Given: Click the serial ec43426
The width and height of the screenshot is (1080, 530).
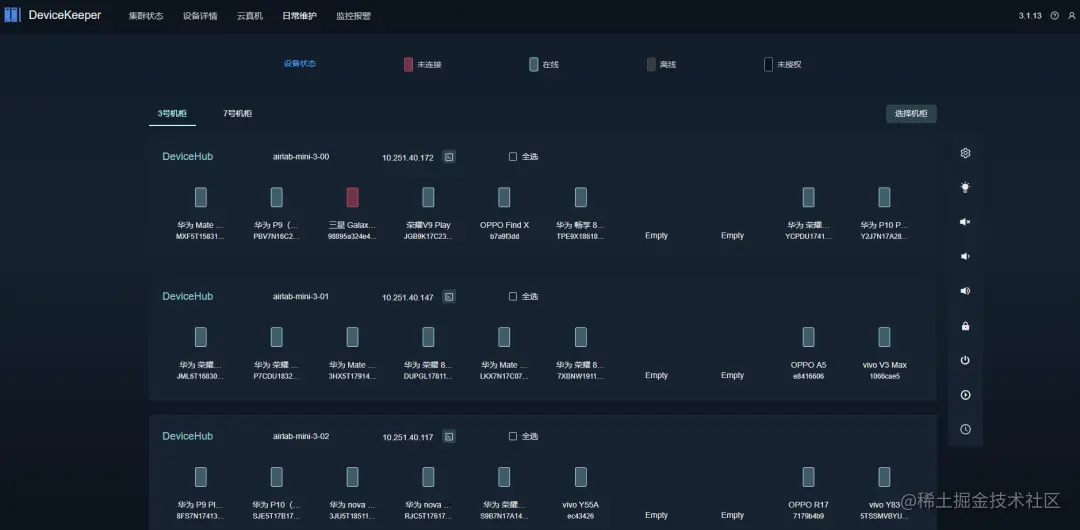Looking at the screenshot, I should (x=581, y=516).
